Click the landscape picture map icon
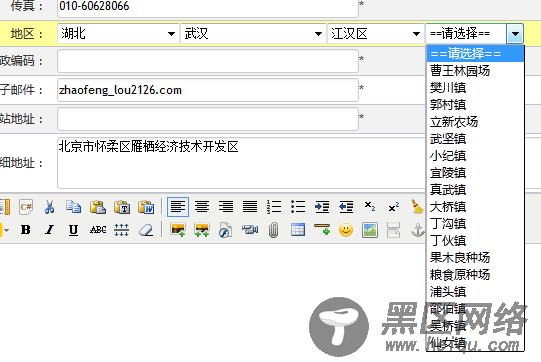The image size is (541, 362). pyautogui.click(x=370, y=230)
